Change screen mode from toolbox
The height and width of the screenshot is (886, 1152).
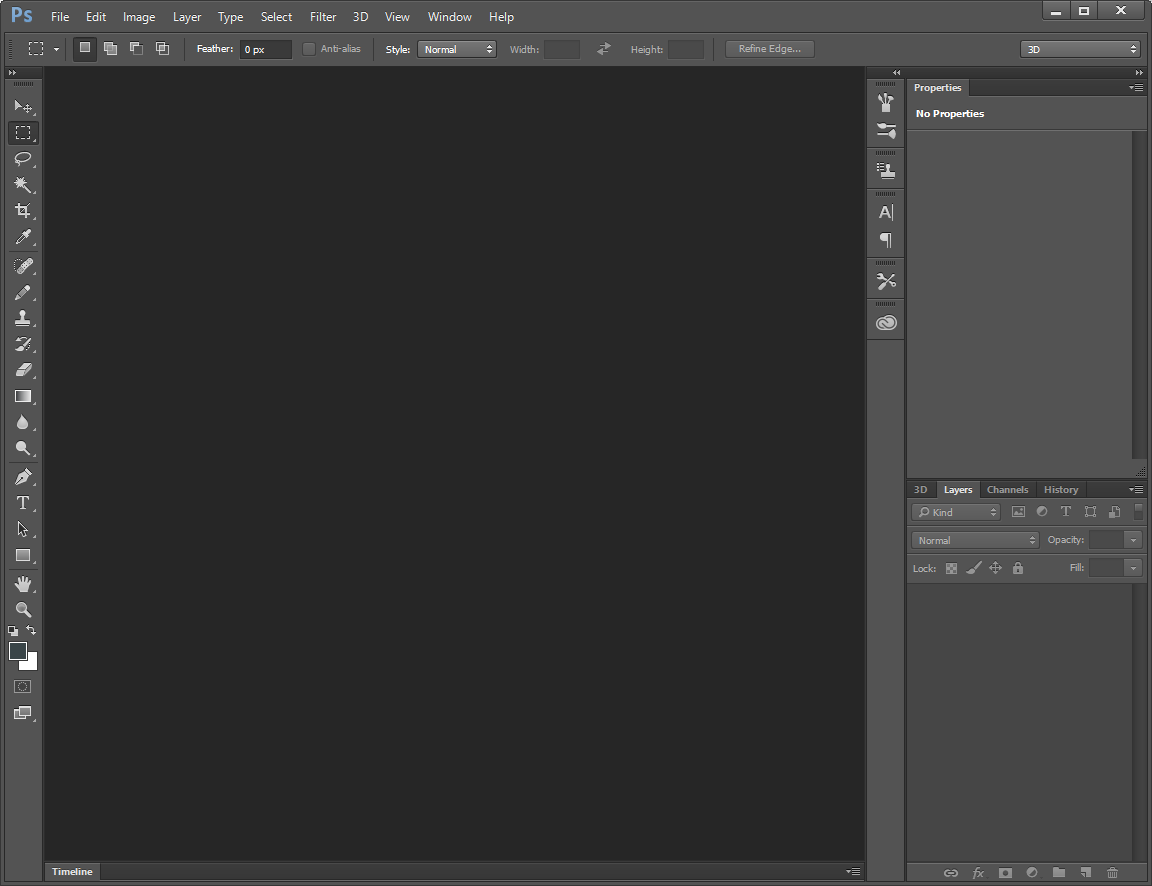coord(23,713)
